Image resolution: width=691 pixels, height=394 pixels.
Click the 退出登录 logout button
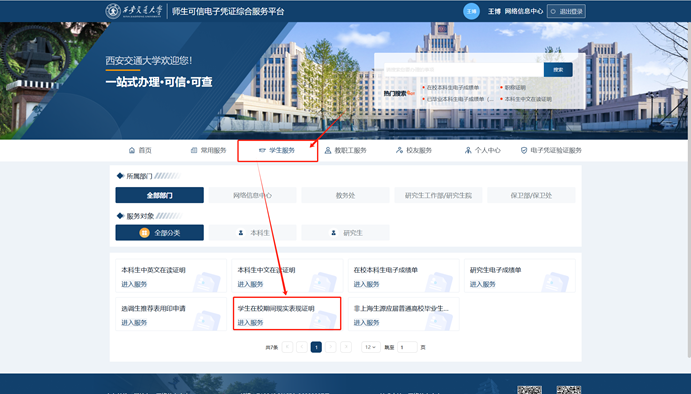[566, 11]
